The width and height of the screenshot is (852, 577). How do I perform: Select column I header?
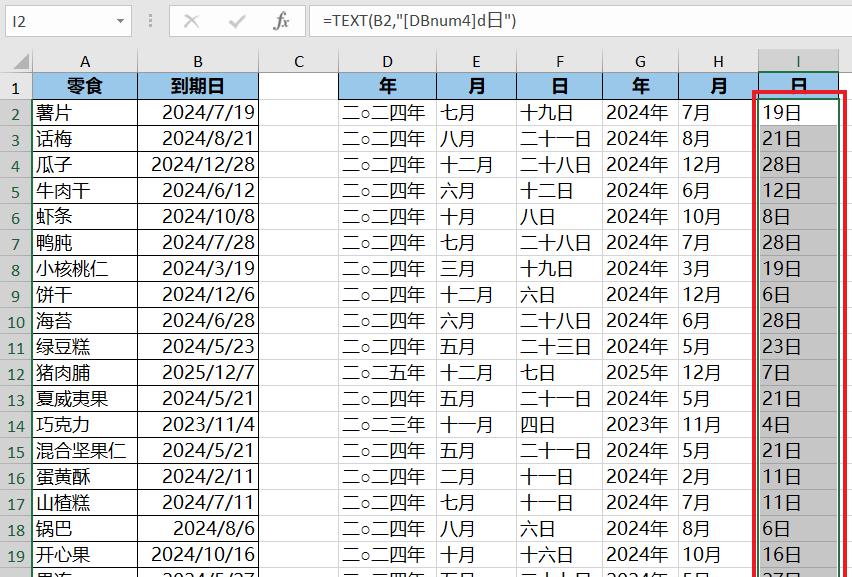tap(798, 62)
